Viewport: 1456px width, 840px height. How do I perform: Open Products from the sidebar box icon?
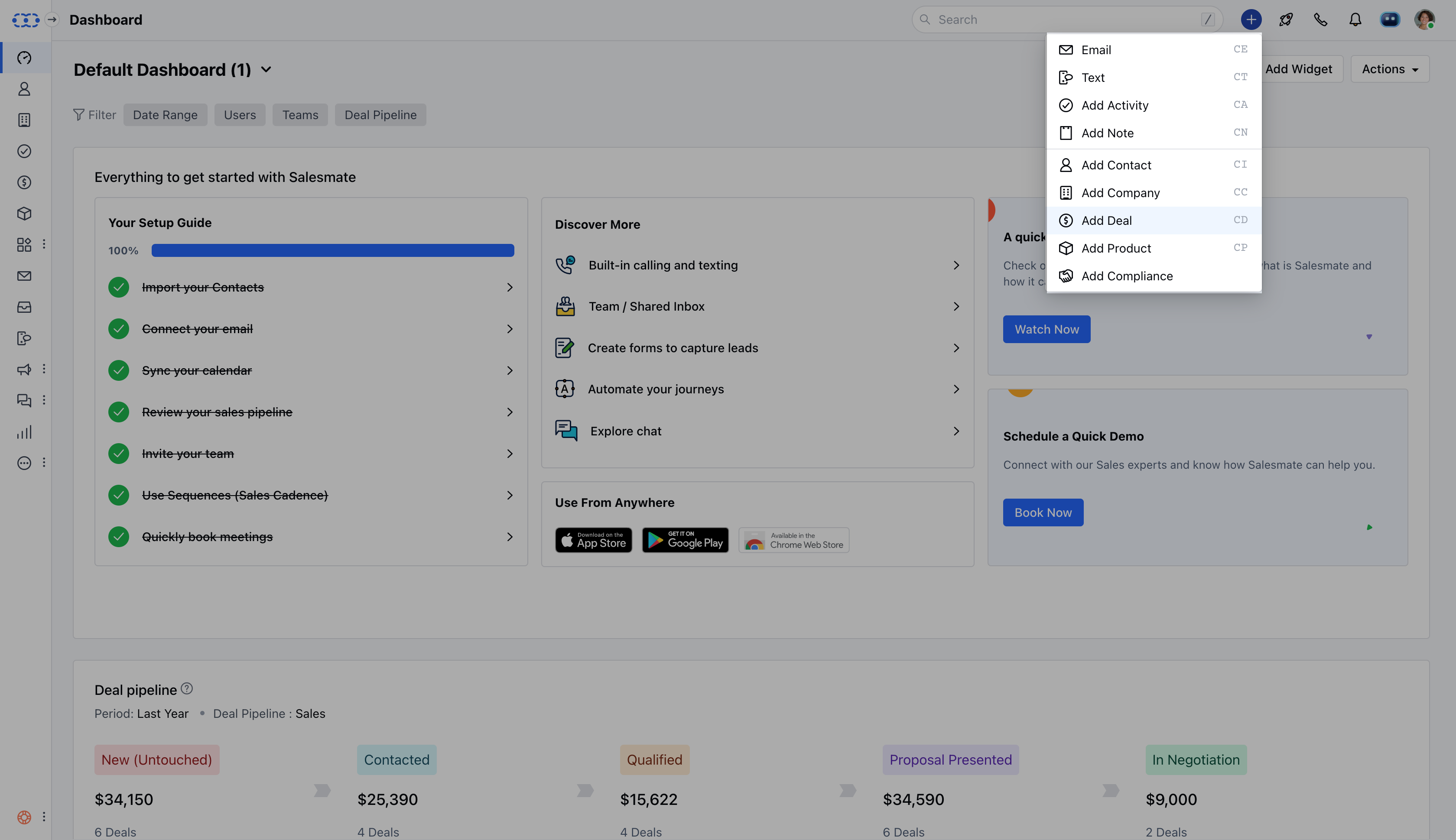coord(24,214)
